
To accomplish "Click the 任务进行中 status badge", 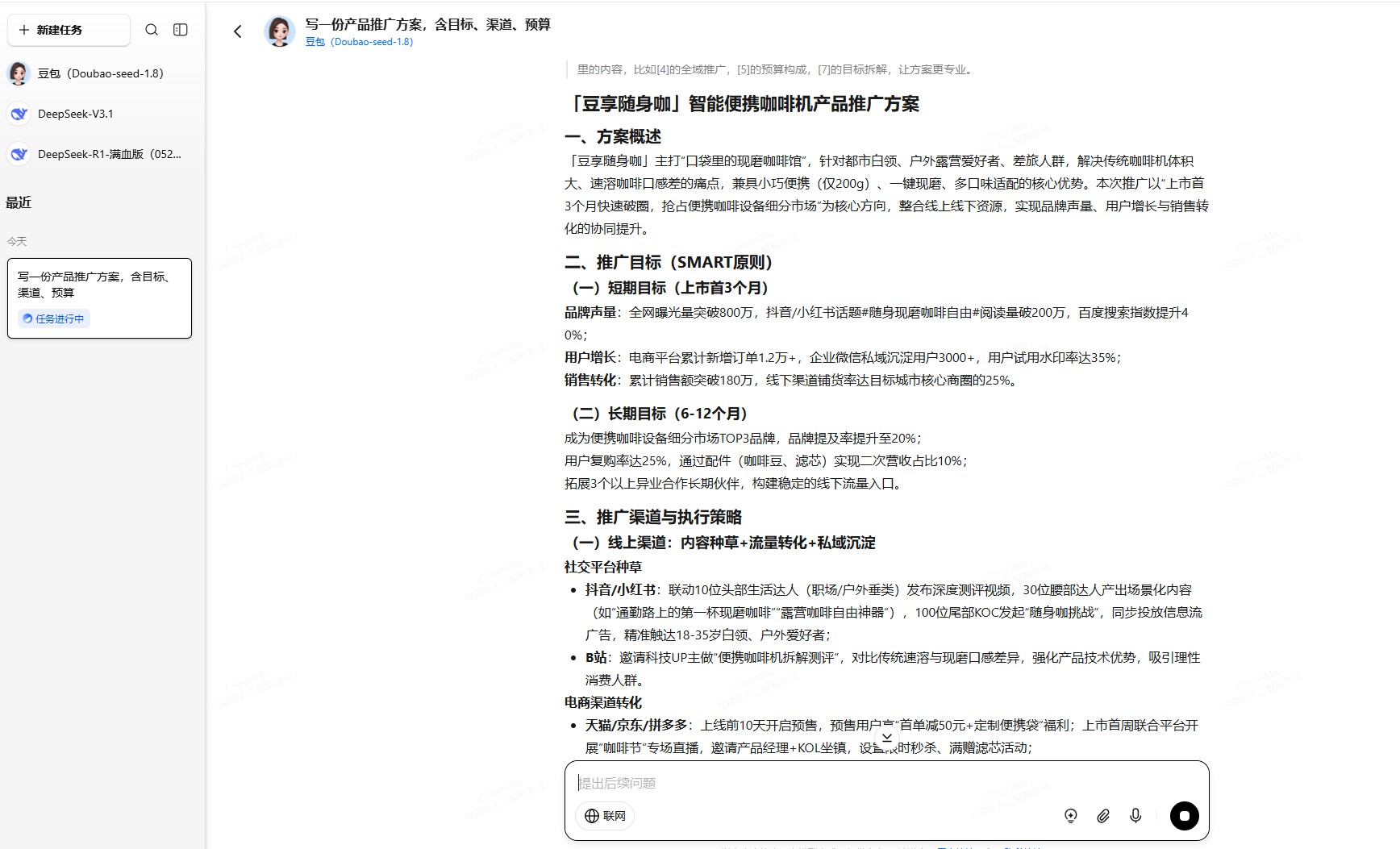I will click(54, 318).
